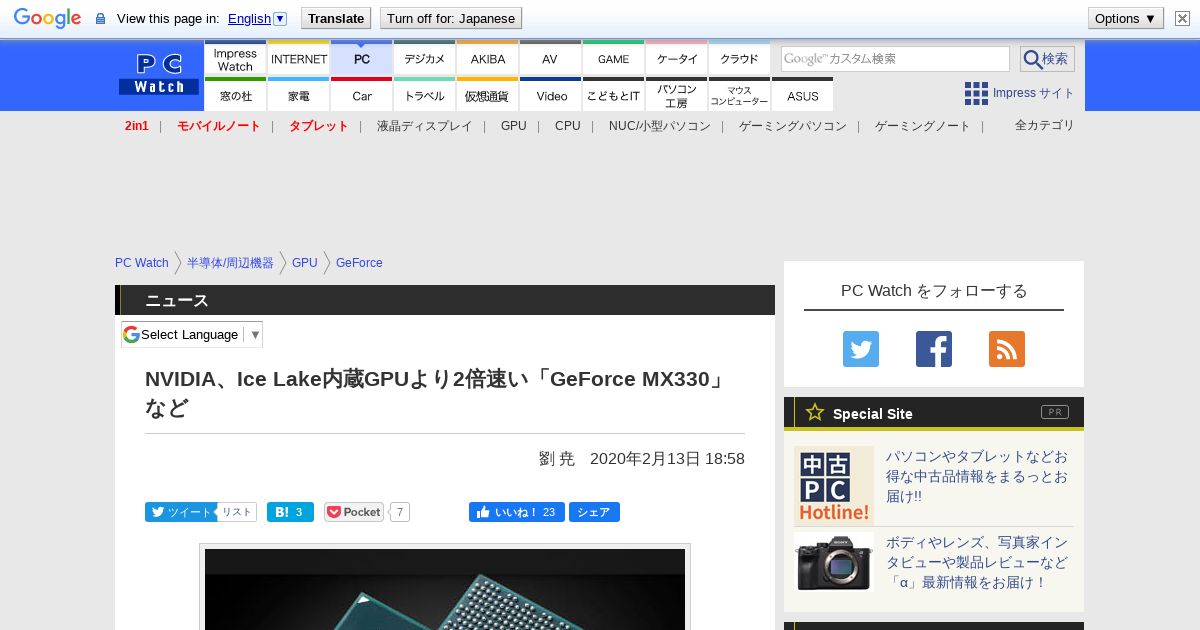Click the author name 劉 尭
The image size is (1200, 630).
pos(557,459)
